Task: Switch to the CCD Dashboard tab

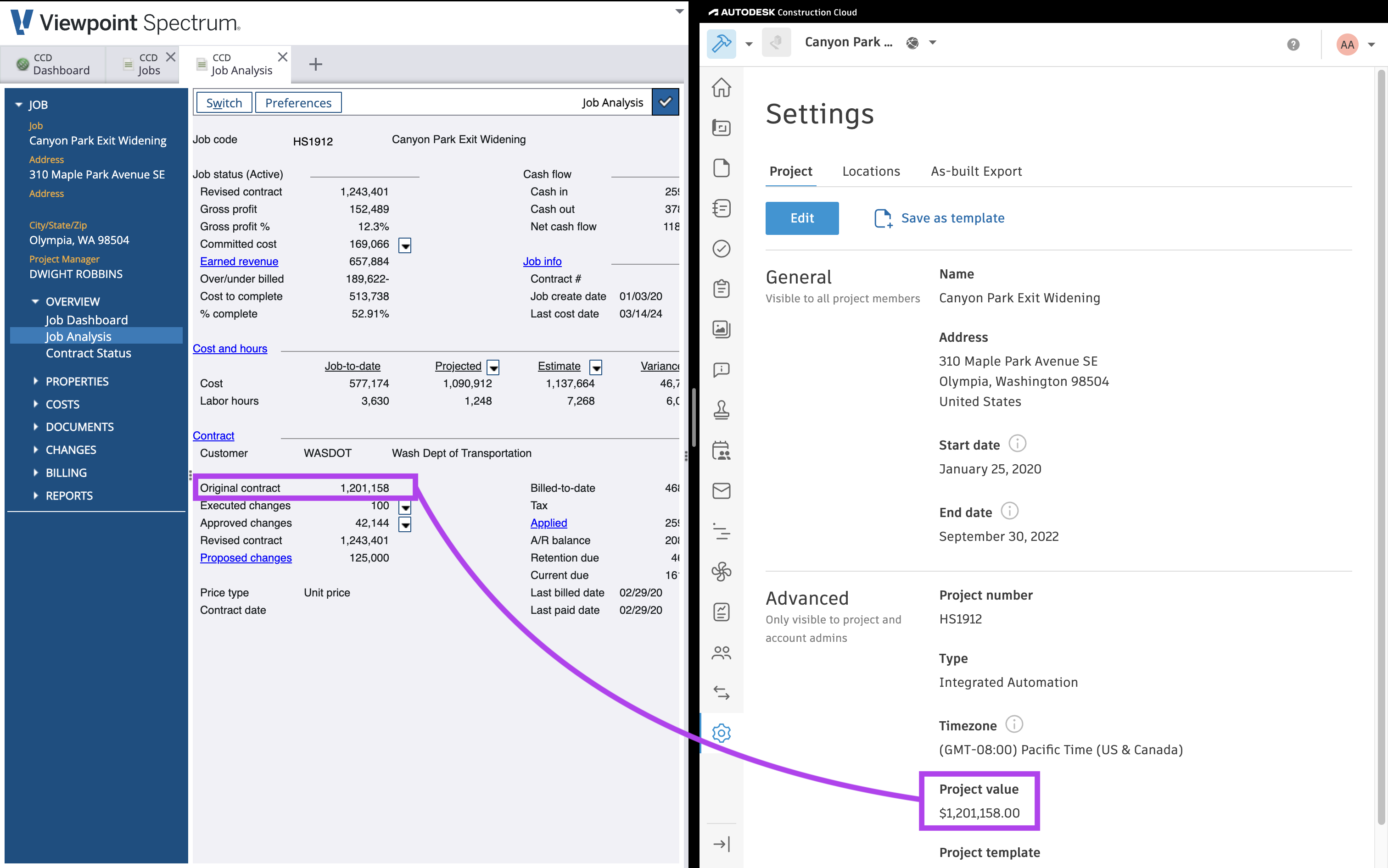Action: tap(53, 64)
